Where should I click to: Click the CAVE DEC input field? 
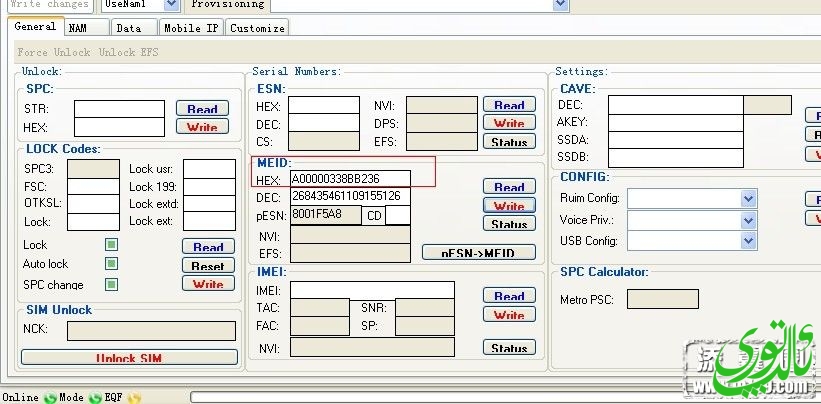[x=675, y=105]
